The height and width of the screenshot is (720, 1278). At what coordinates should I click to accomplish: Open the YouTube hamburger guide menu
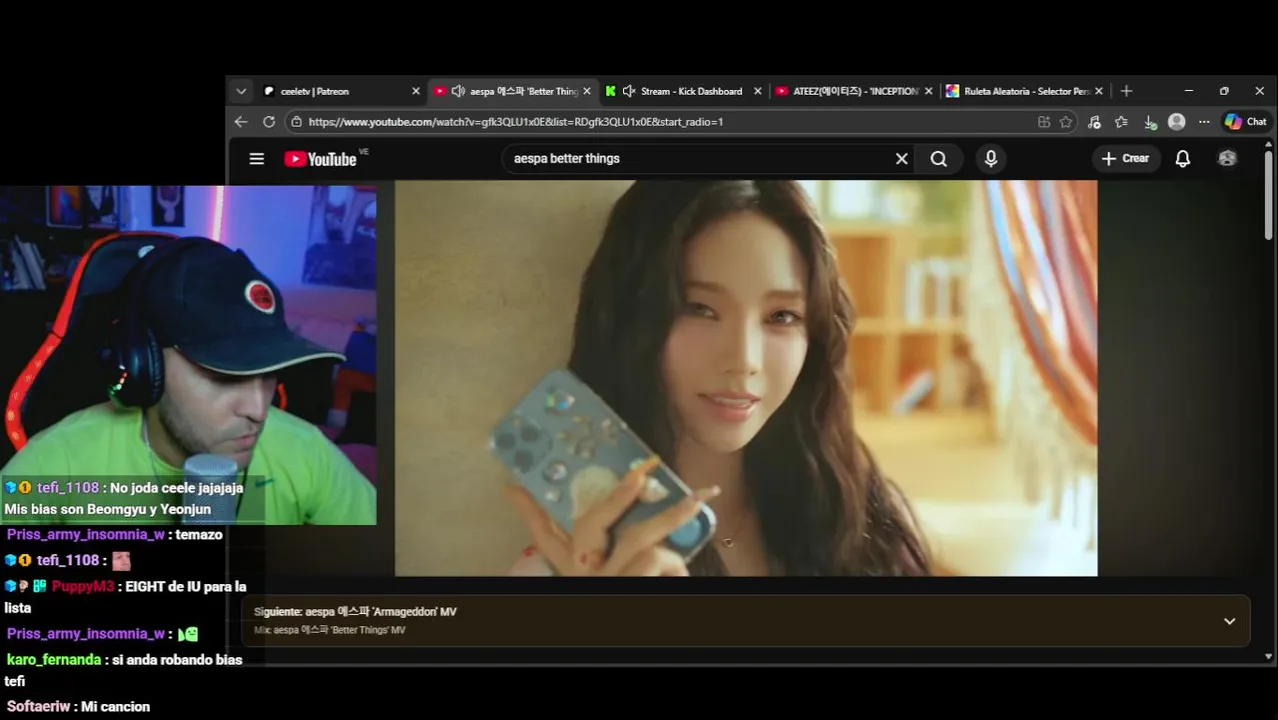(x=257, y=159)
